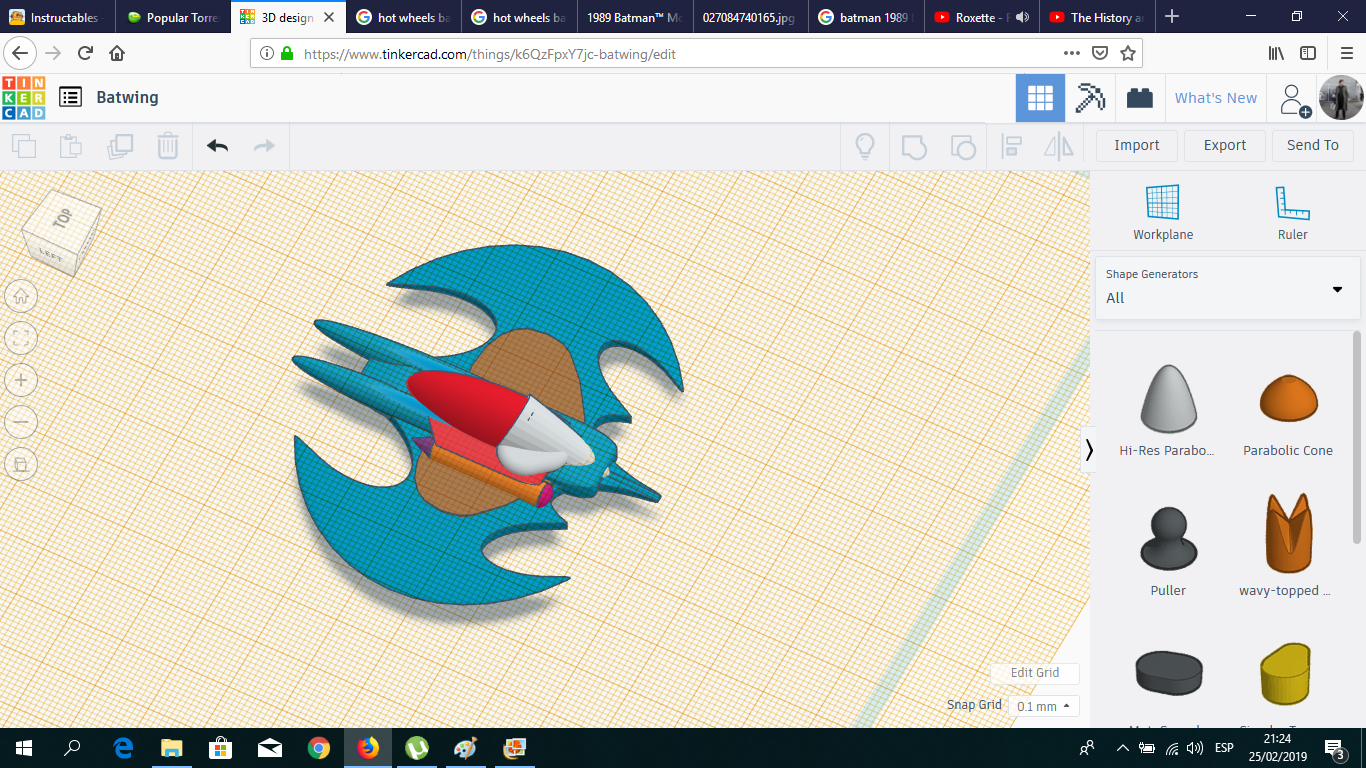Click the Import button
Viewport: 1366px width, 768px height.
pyautogui.click(x=1137, y=146)
